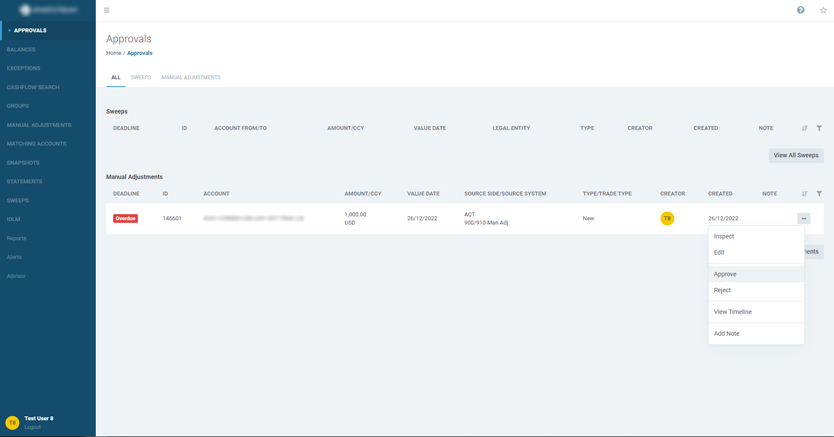Viewport: 834px width, 437px height.
Task: Select Approve from the context menu
Action: [725, 274]
